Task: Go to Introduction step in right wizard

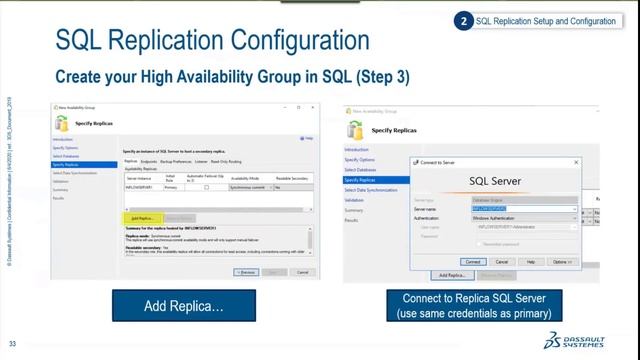Action: tap(356, 150)
